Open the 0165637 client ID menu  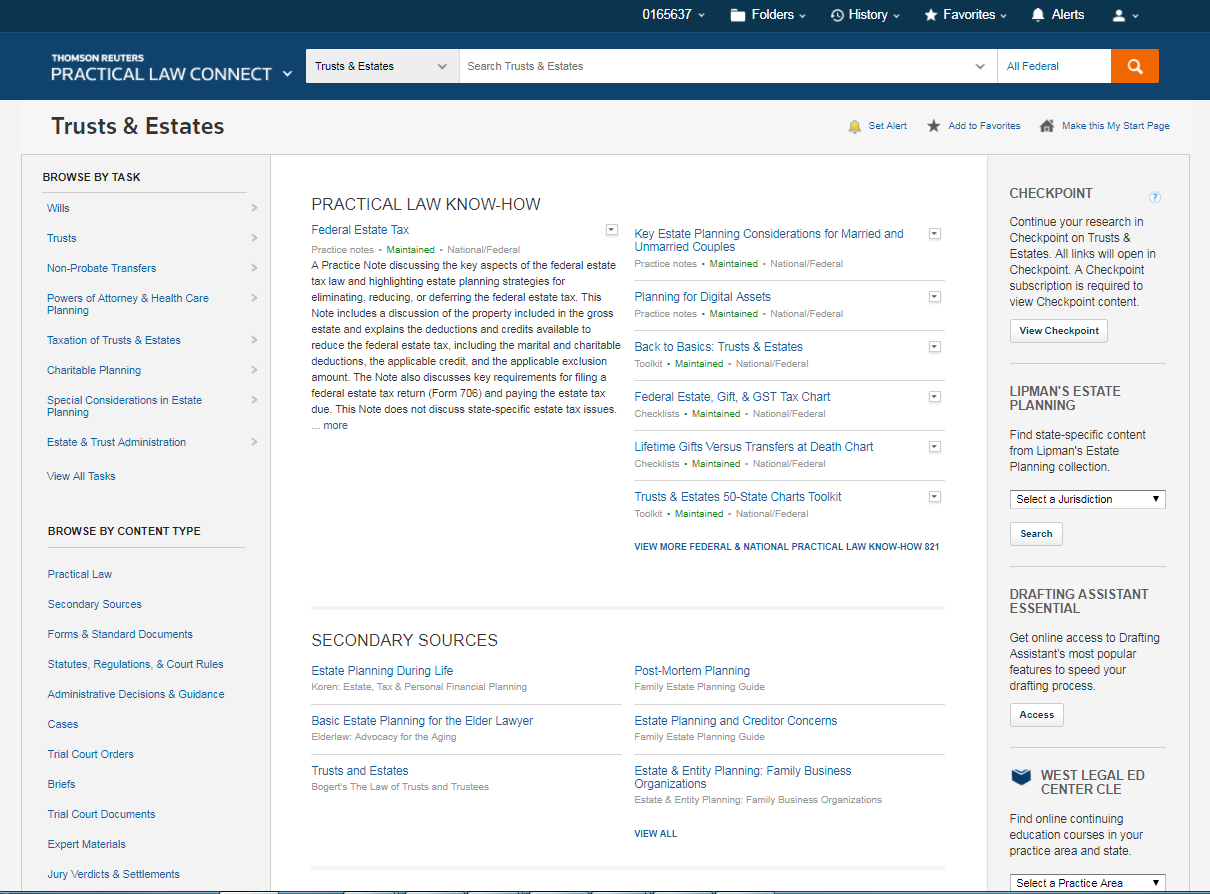(x=673, y=15)
